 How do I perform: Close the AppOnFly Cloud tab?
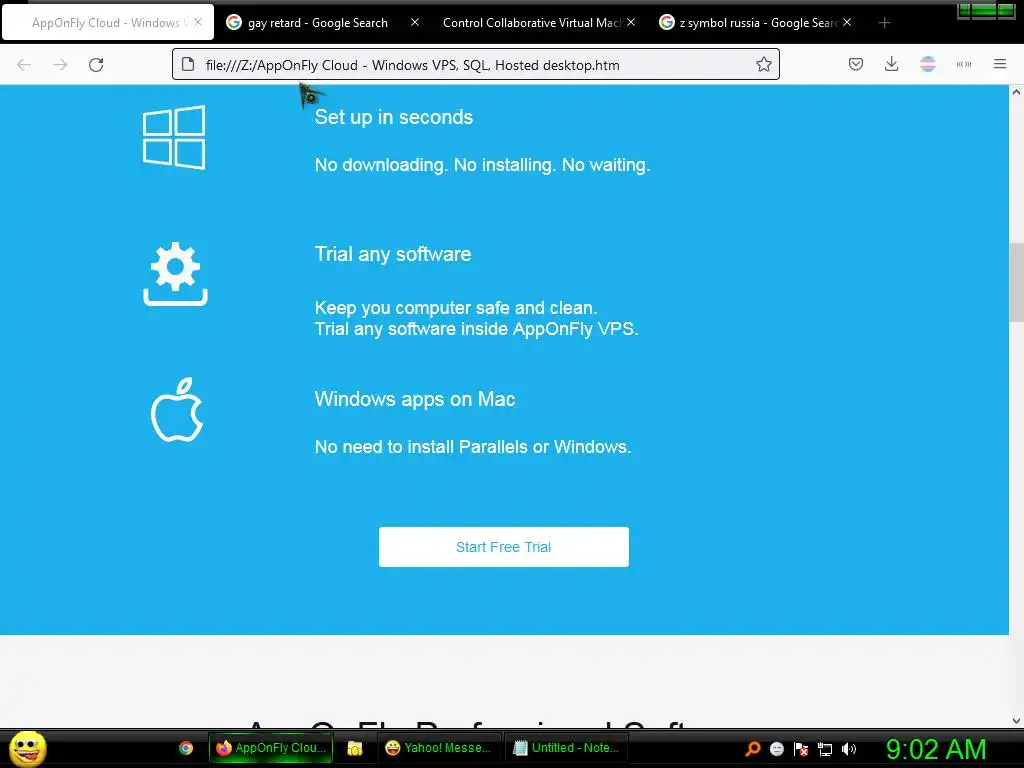coord(198,22)
